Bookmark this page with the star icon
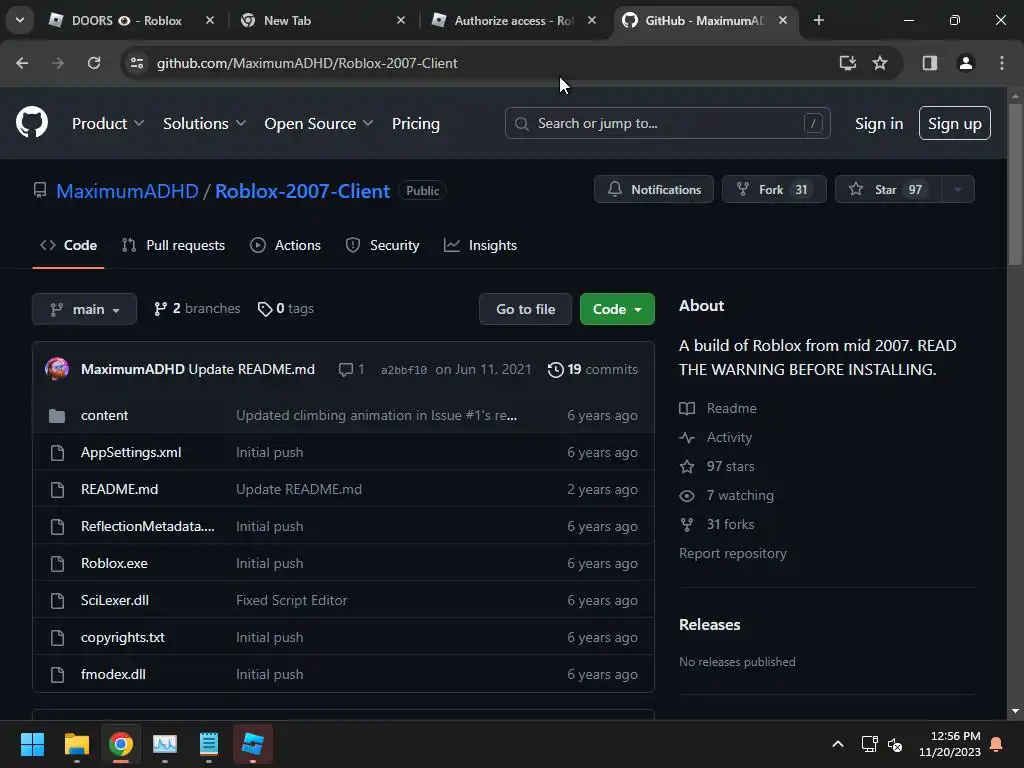This screenshot has height=768, width=1024. coord(880,63)
